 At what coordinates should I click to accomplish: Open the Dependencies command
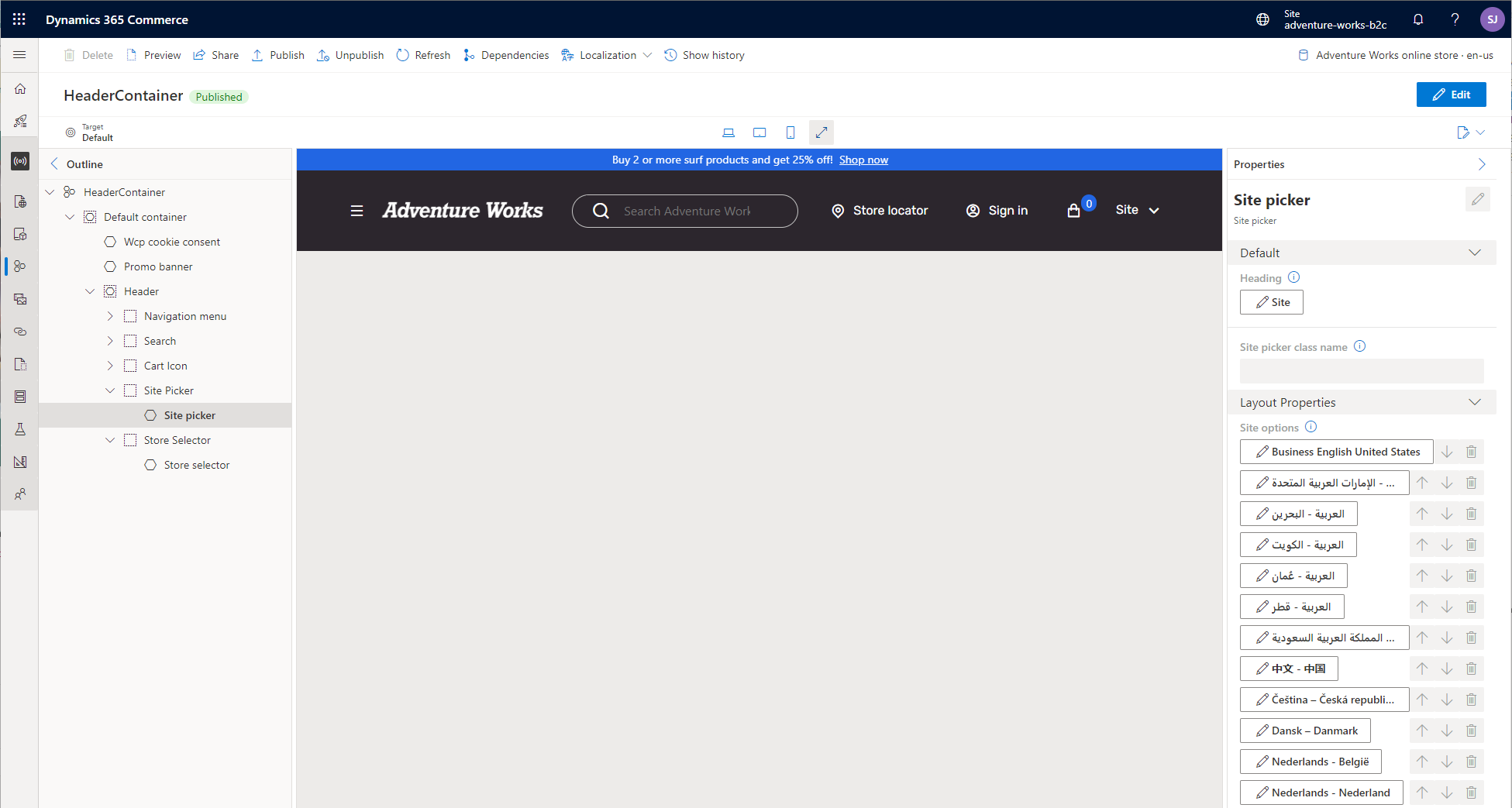pos(505,55)
